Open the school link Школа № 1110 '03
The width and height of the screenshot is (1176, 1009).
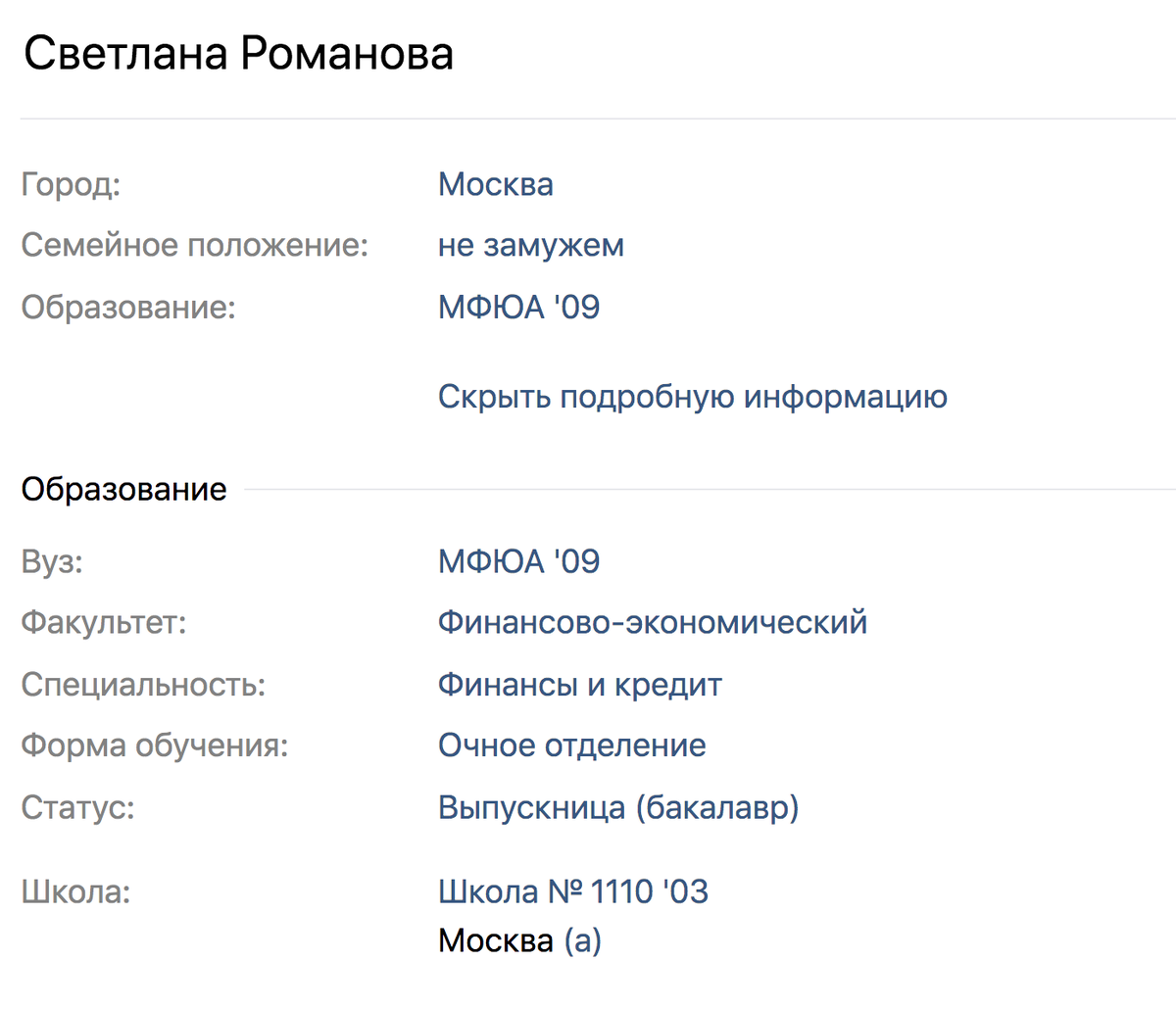573,891
